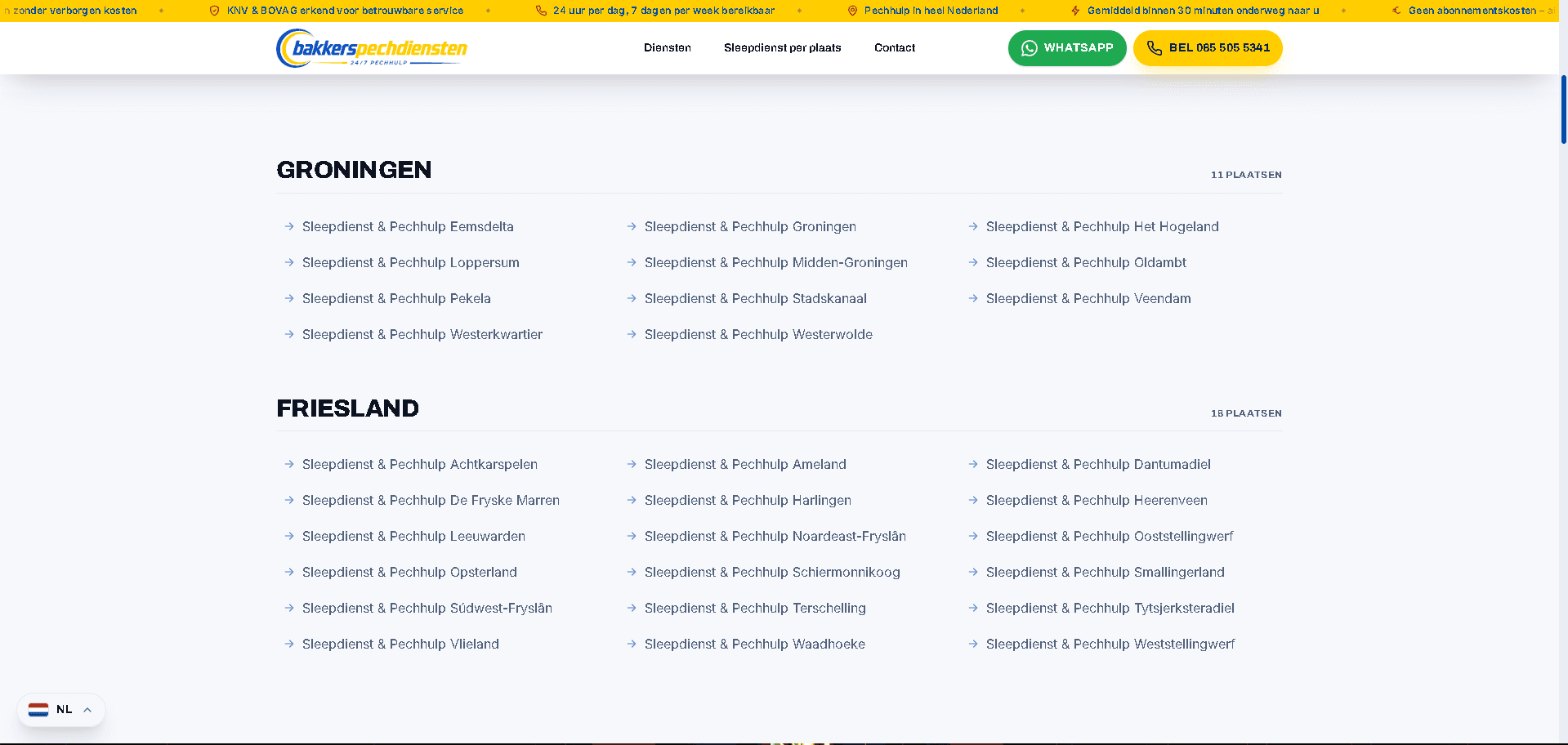Open Sleepdienst & Pechhulp Westerwolde link
Screen dimensions: 1568x745
click(758, 334)
